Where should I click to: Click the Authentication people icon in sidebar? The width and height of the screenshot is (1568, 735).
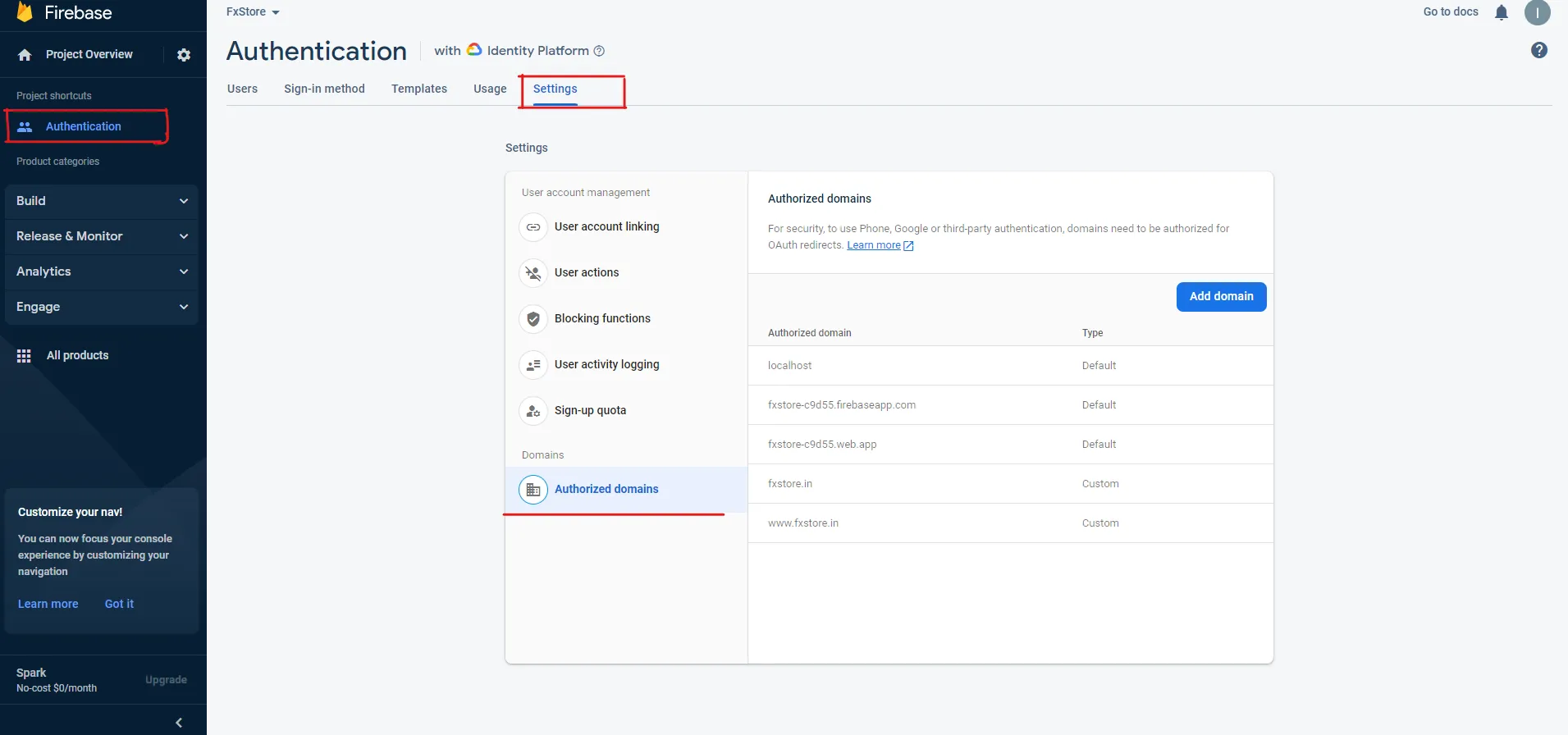click(x=25, y=126)
